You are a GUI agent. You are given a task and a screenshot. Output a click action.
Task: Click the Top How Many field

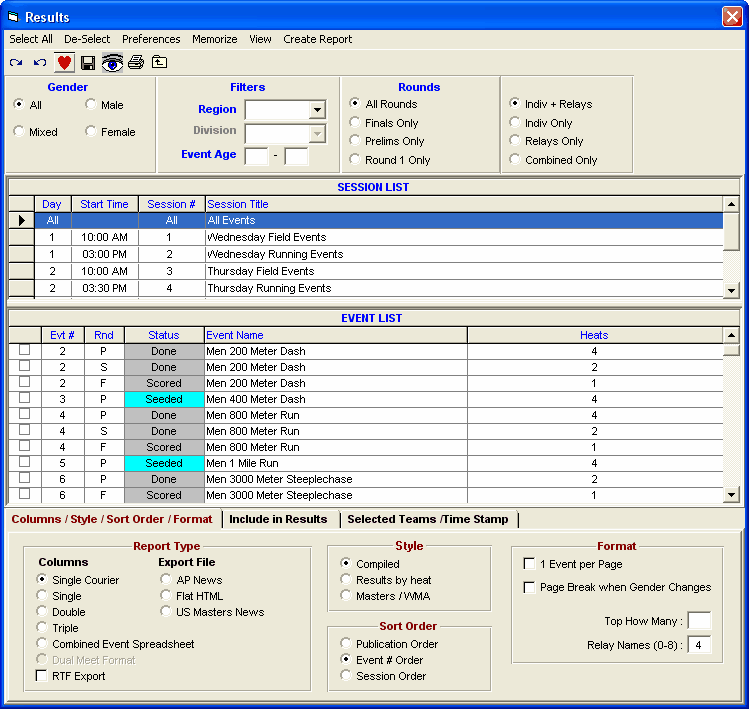699,621
